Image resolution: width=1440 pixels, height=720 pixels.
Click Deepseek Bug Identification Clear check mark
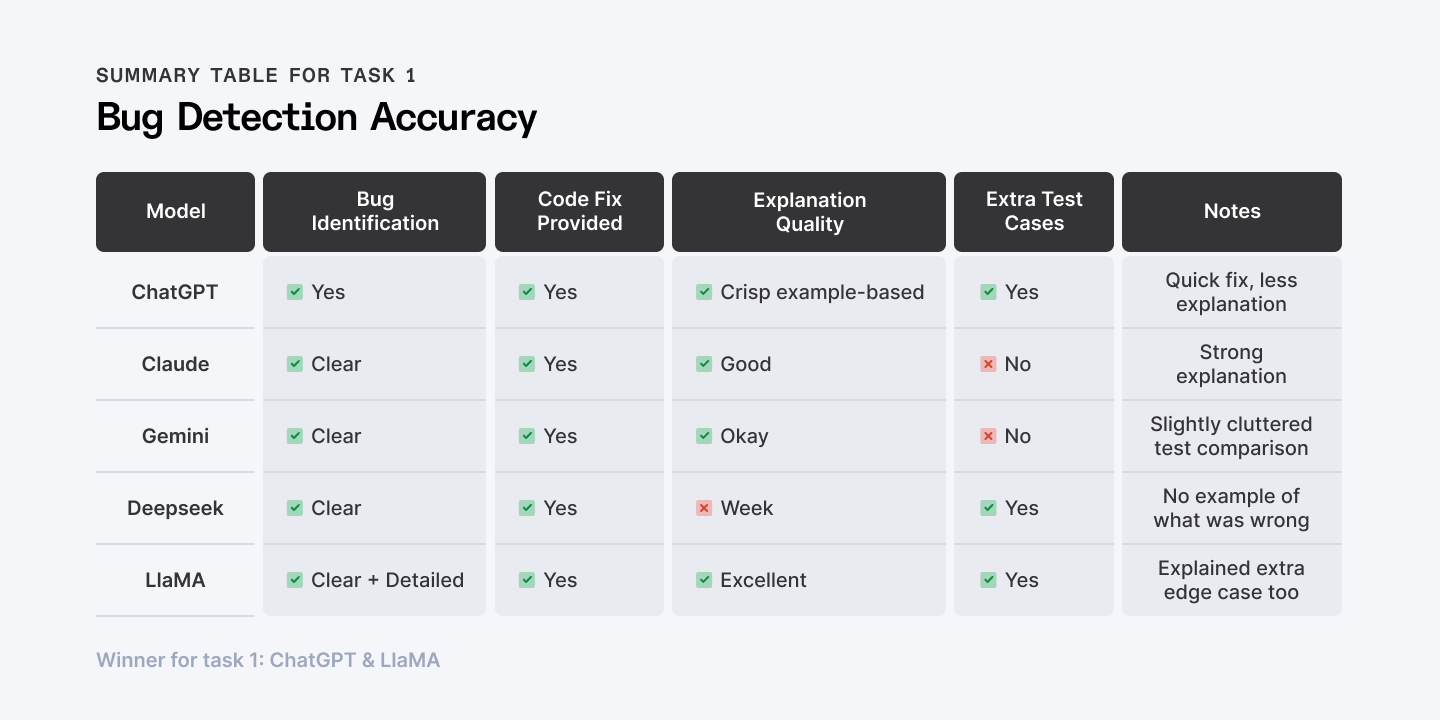coord(295,508)
